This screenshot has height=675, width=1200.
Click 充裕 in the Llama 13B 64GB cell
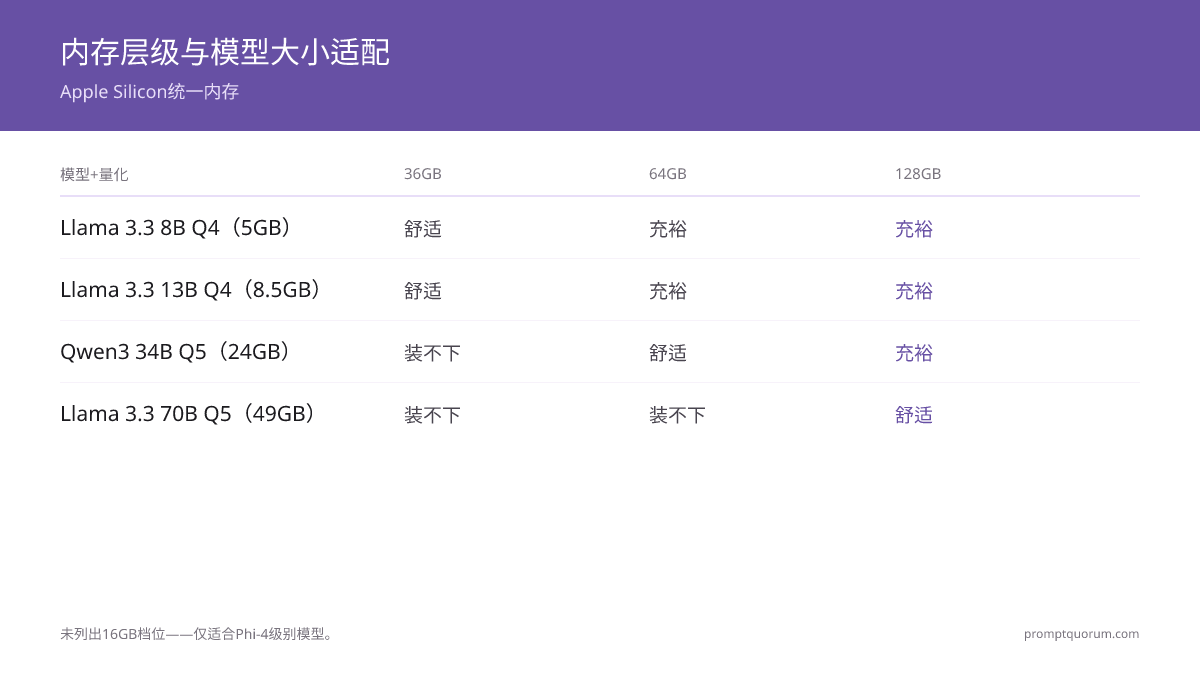(668, 291)
